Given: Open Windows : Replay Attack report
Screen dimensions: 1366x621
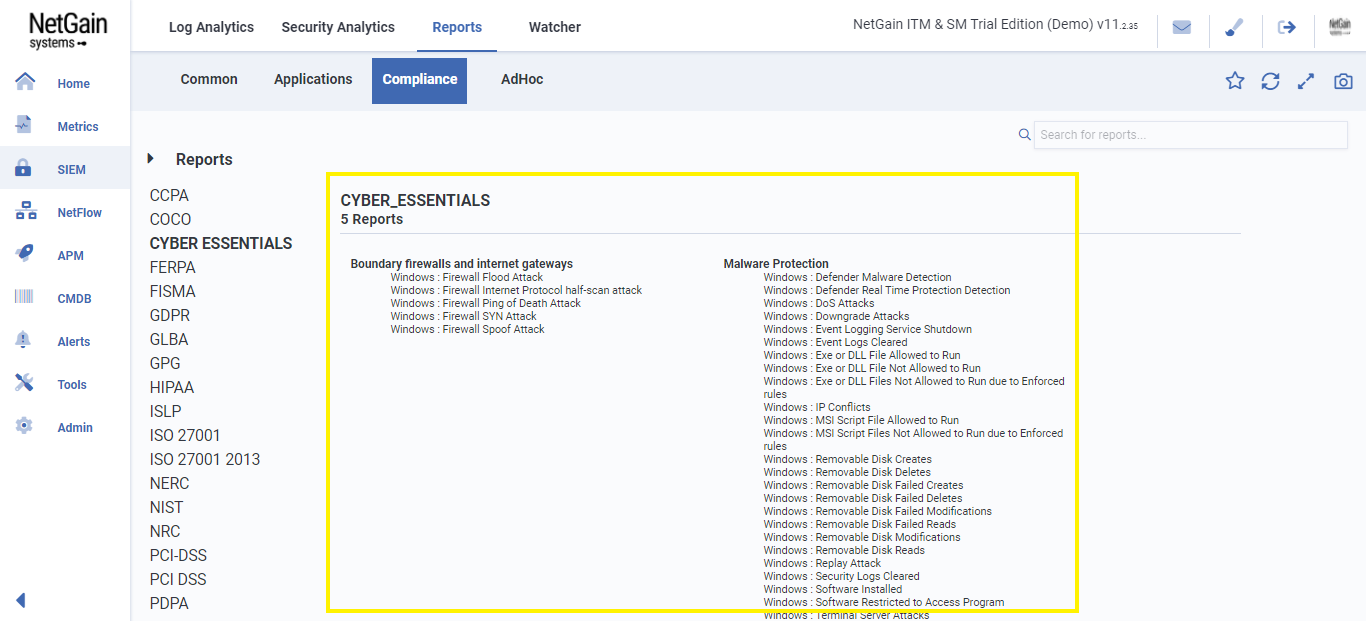Looking at the screenshot, I should point(823,563).
